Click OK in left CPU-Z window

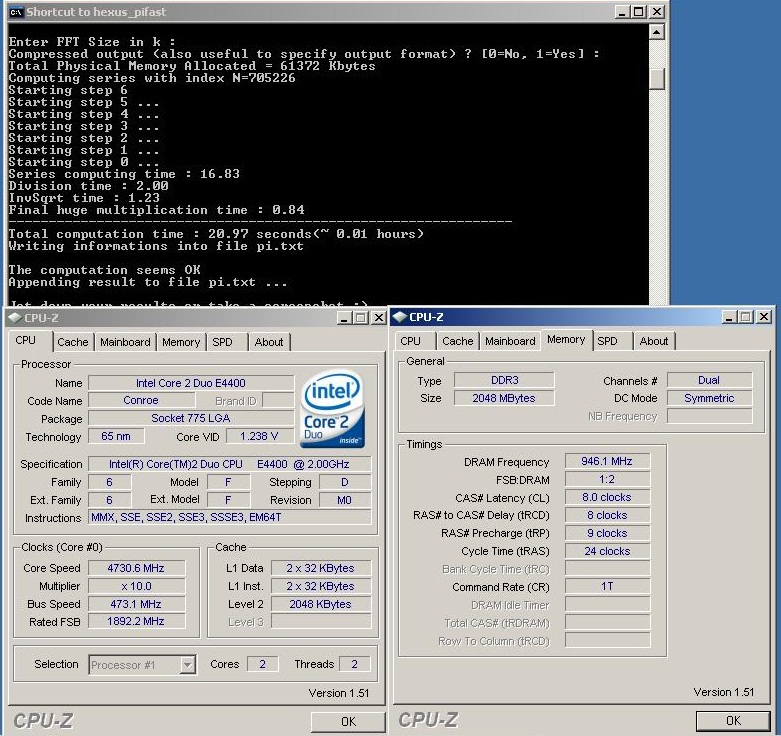tap(348, 722)
